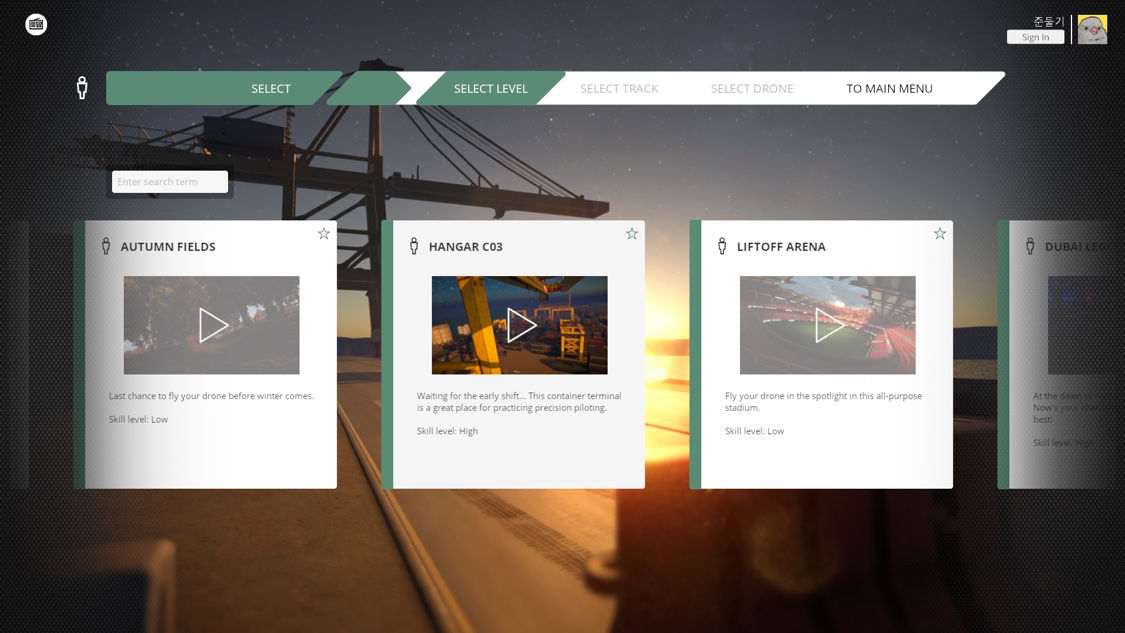Toggle the favorite star for Hangar C03
This screenshot has width=1125, height=633.
[x=632, y=233]
